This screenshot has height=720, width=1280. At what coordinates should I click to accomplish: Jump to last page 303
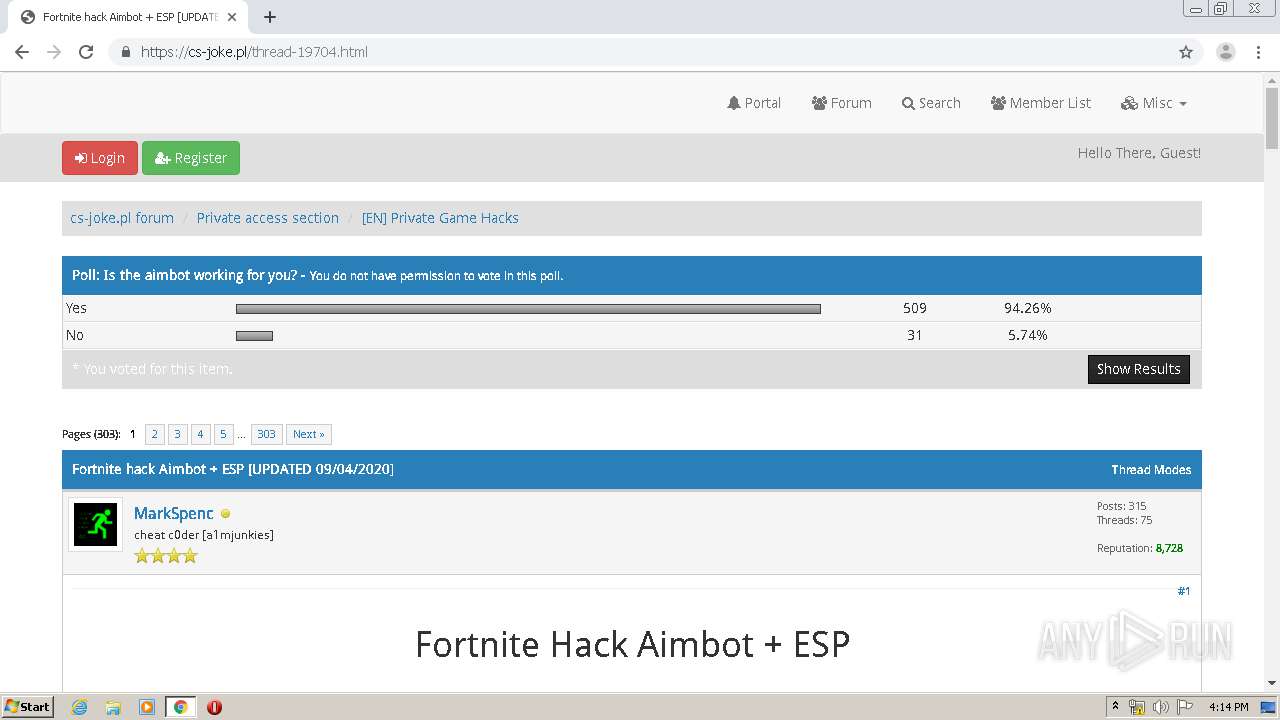pos(266,434)
